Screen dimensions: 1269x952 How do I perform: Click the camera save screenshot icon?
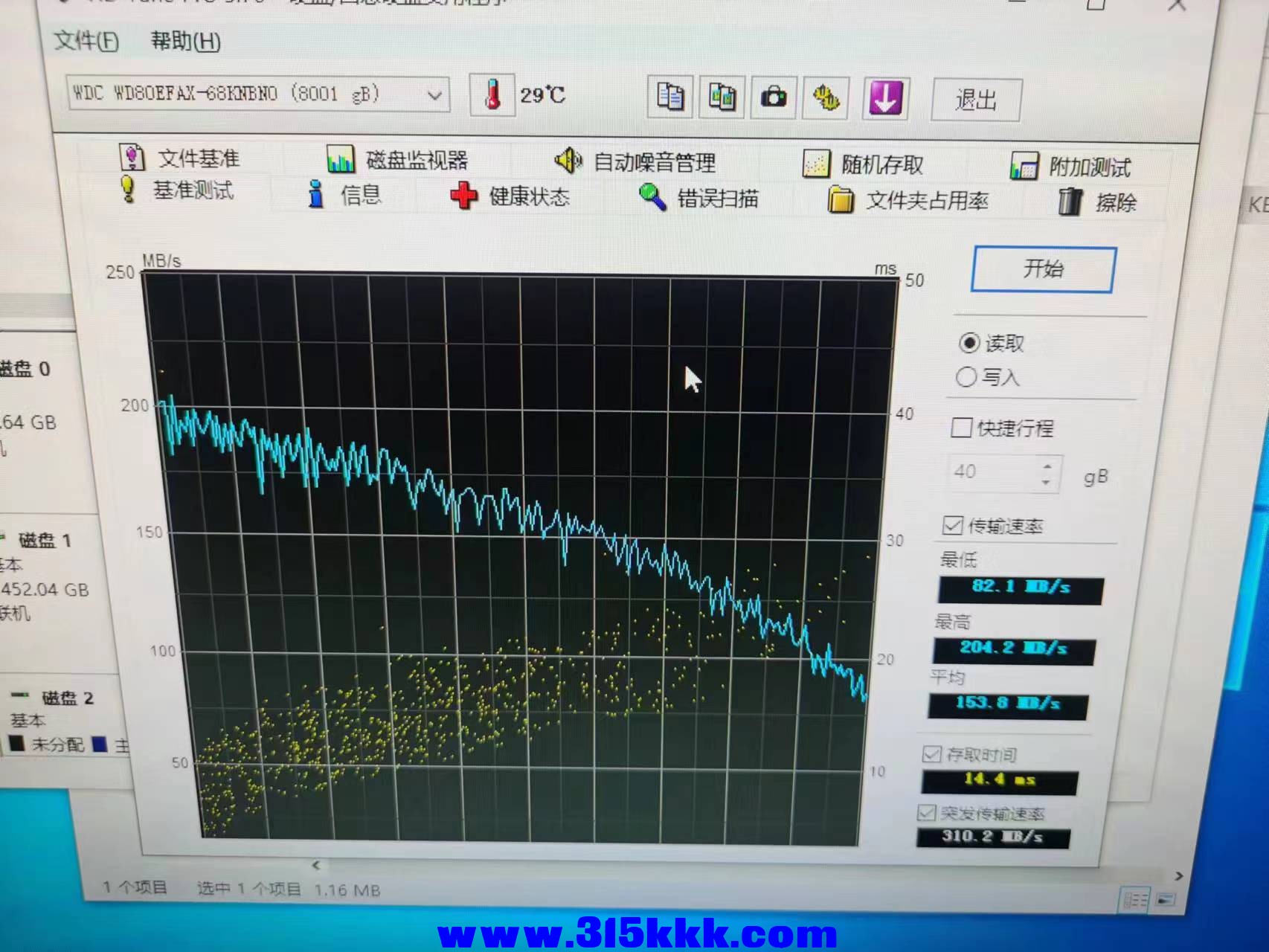click(x=774, y=97)
